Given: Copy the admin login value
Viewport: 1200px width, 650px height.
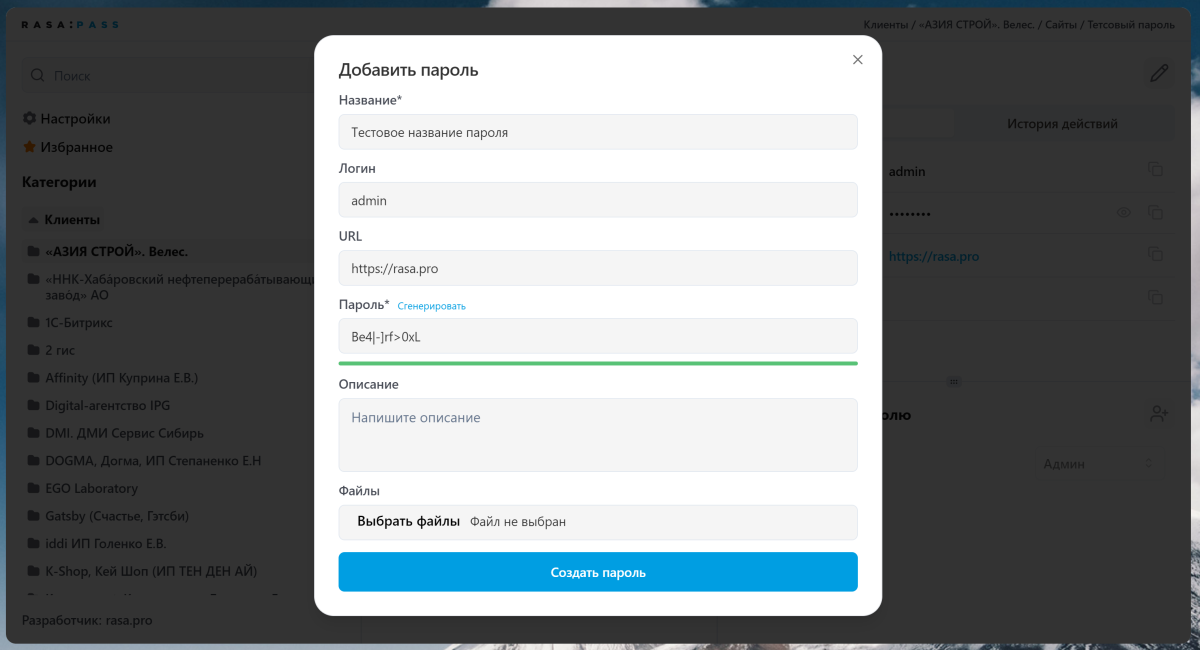Looking at the screenshot, I should (1155, 171).
